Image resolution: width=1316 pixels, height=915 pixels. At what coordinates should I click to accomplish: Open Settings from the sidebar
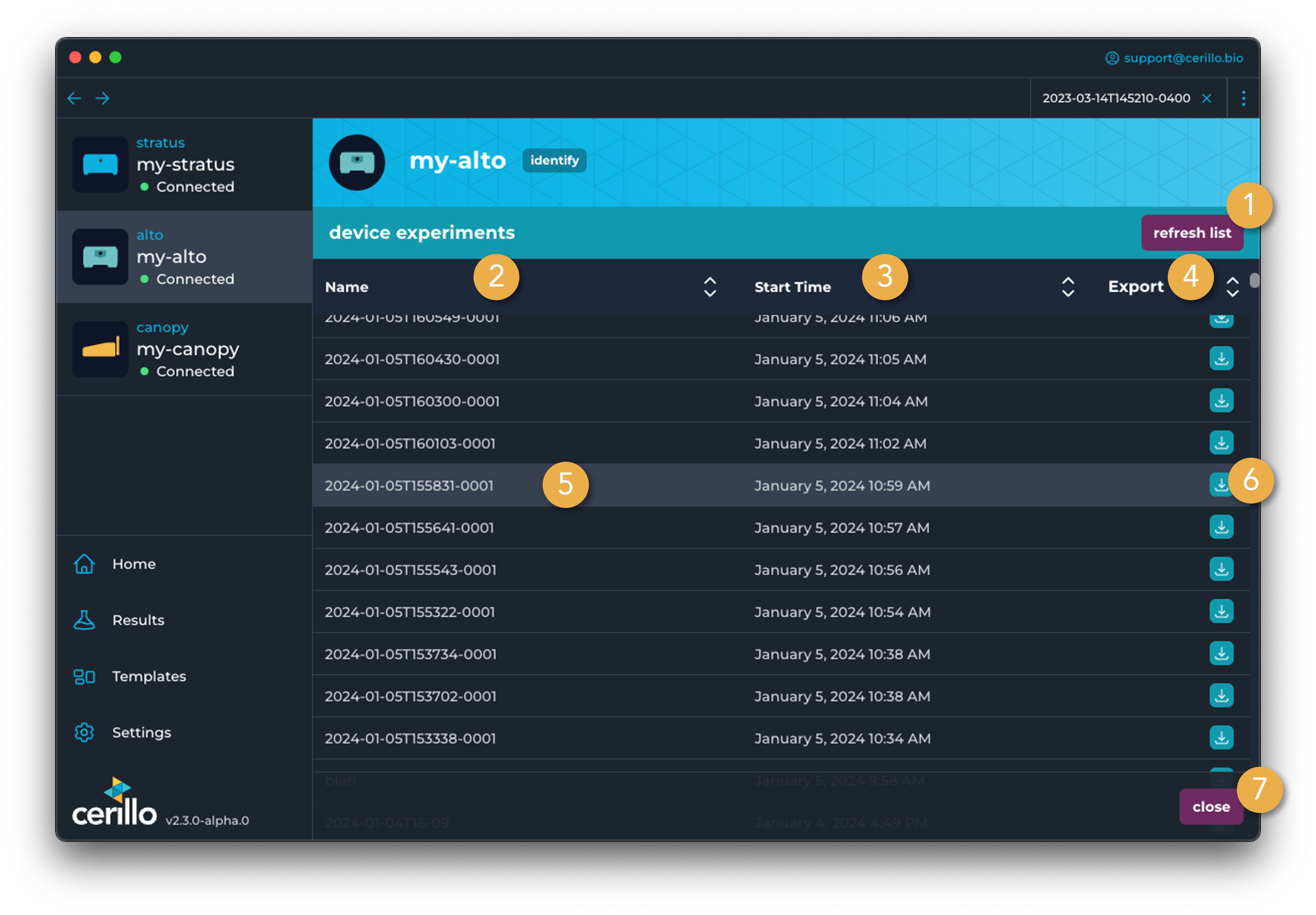(141, 733)
